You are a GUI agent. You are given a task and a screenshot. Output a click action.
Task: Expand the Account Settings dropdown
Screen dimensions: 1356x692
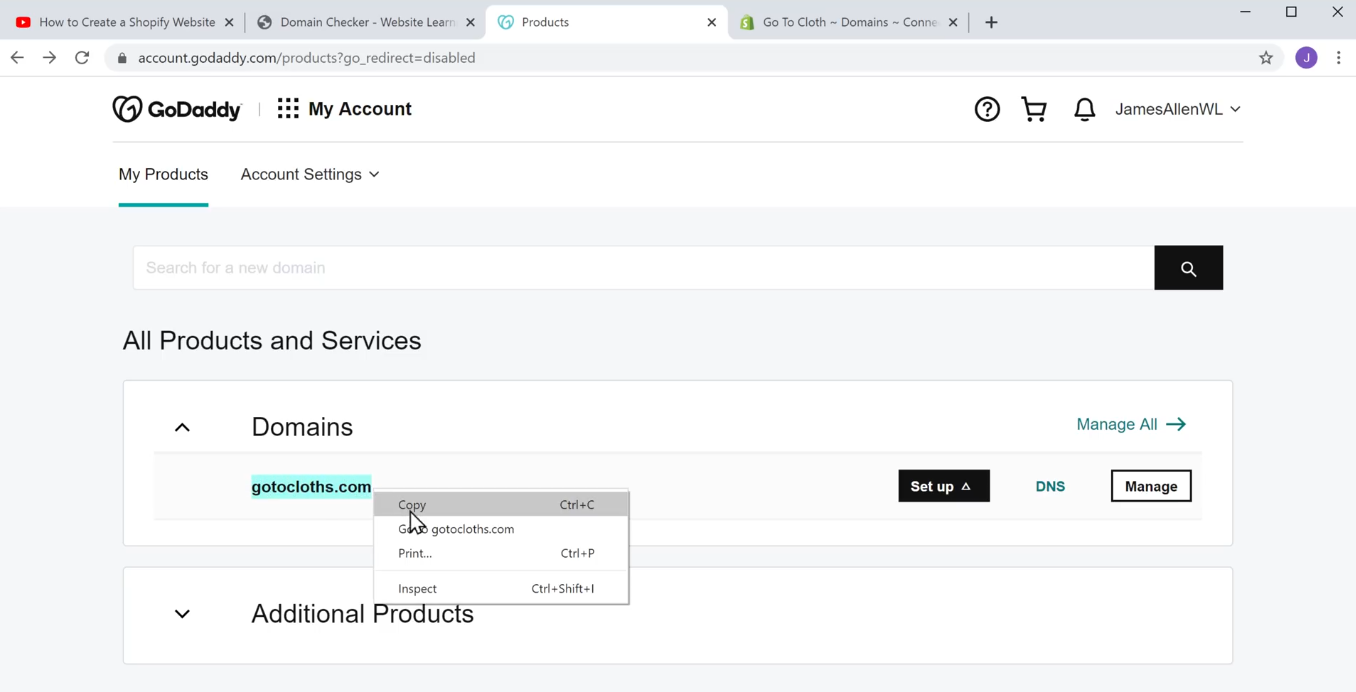(310, 174)
